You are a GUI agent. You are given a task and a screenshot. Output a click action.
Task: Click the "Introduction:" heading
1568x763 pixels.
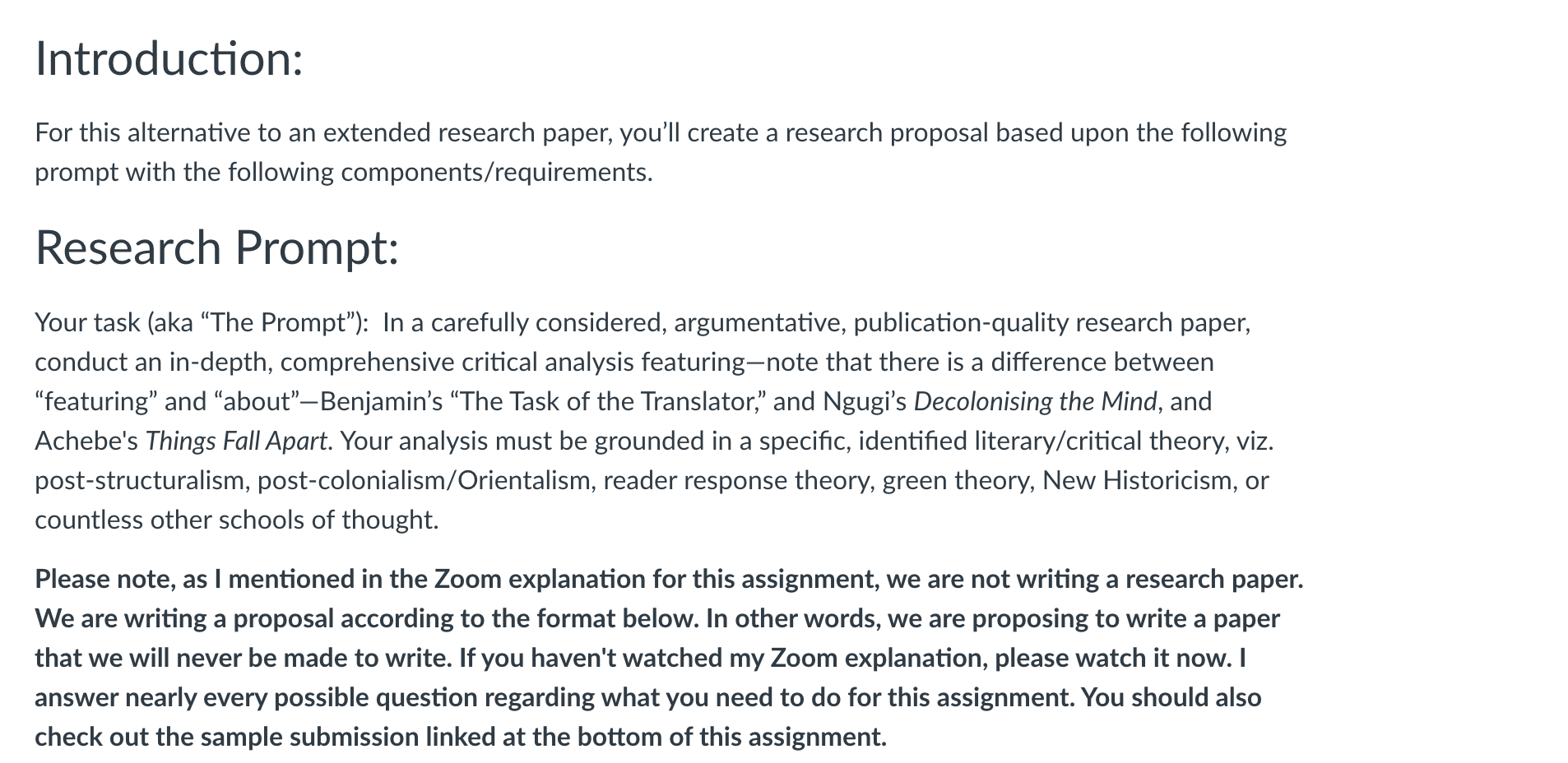click(x=169, y=59)
